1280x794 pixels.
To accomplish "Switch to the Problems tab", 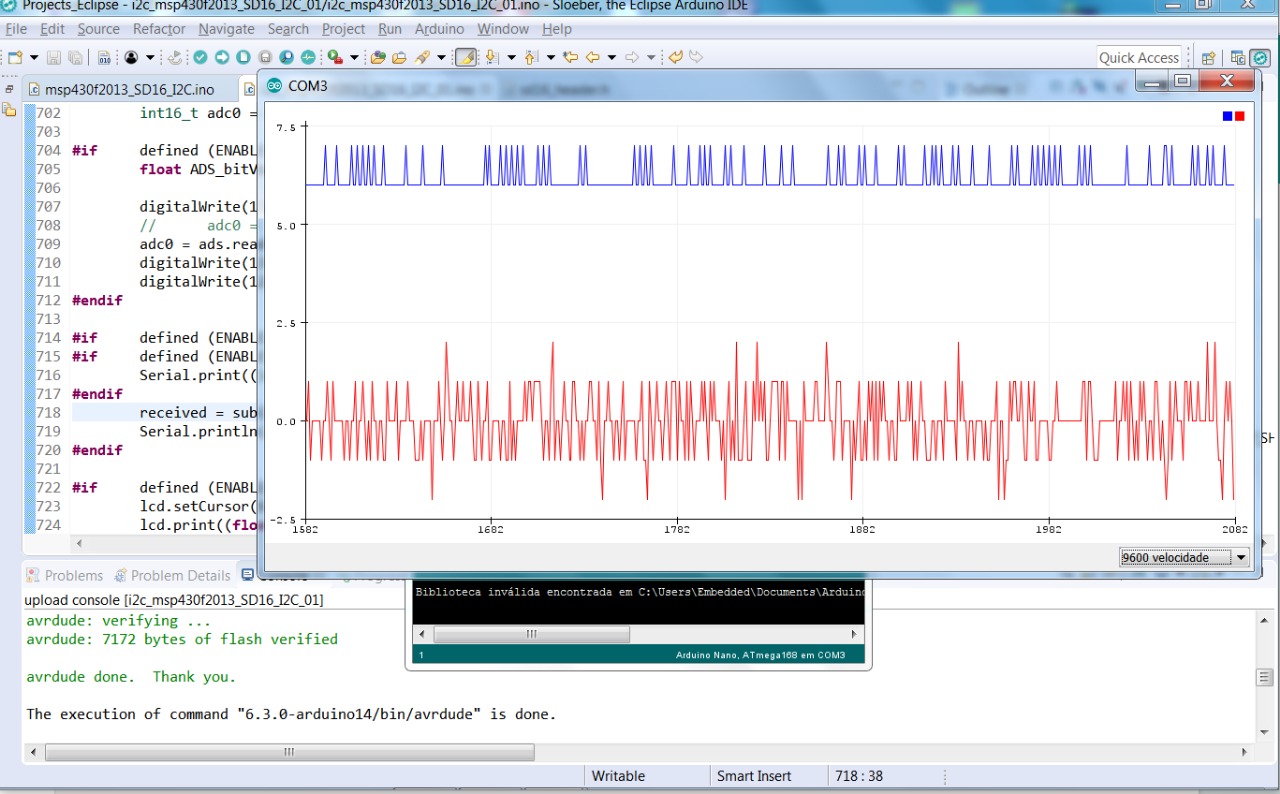I will coord(65,575).
